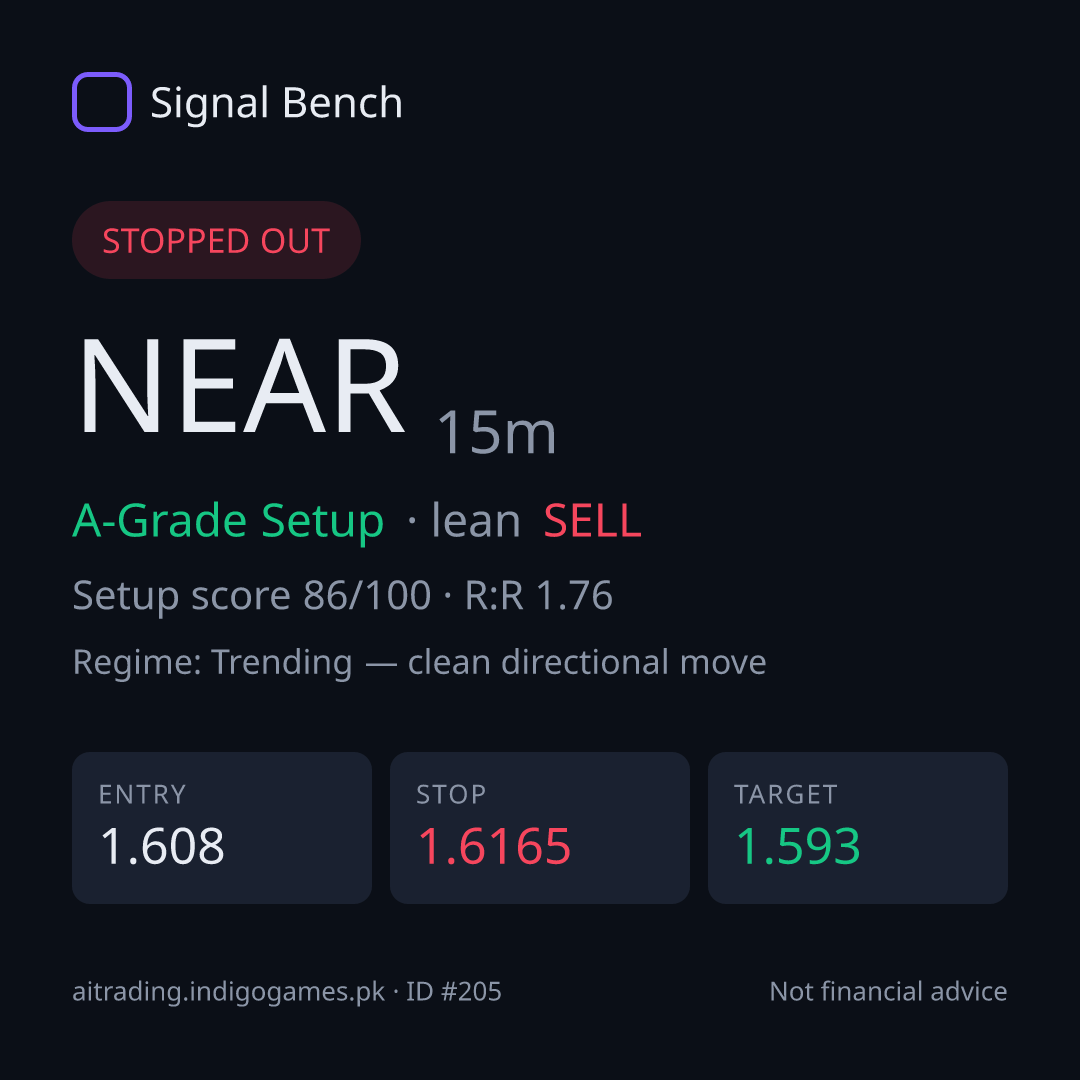The width and height of the screenshot is (1080, 1080).
Task: Click the Regime: Trending description line
Action: click(x=419, y=663)
